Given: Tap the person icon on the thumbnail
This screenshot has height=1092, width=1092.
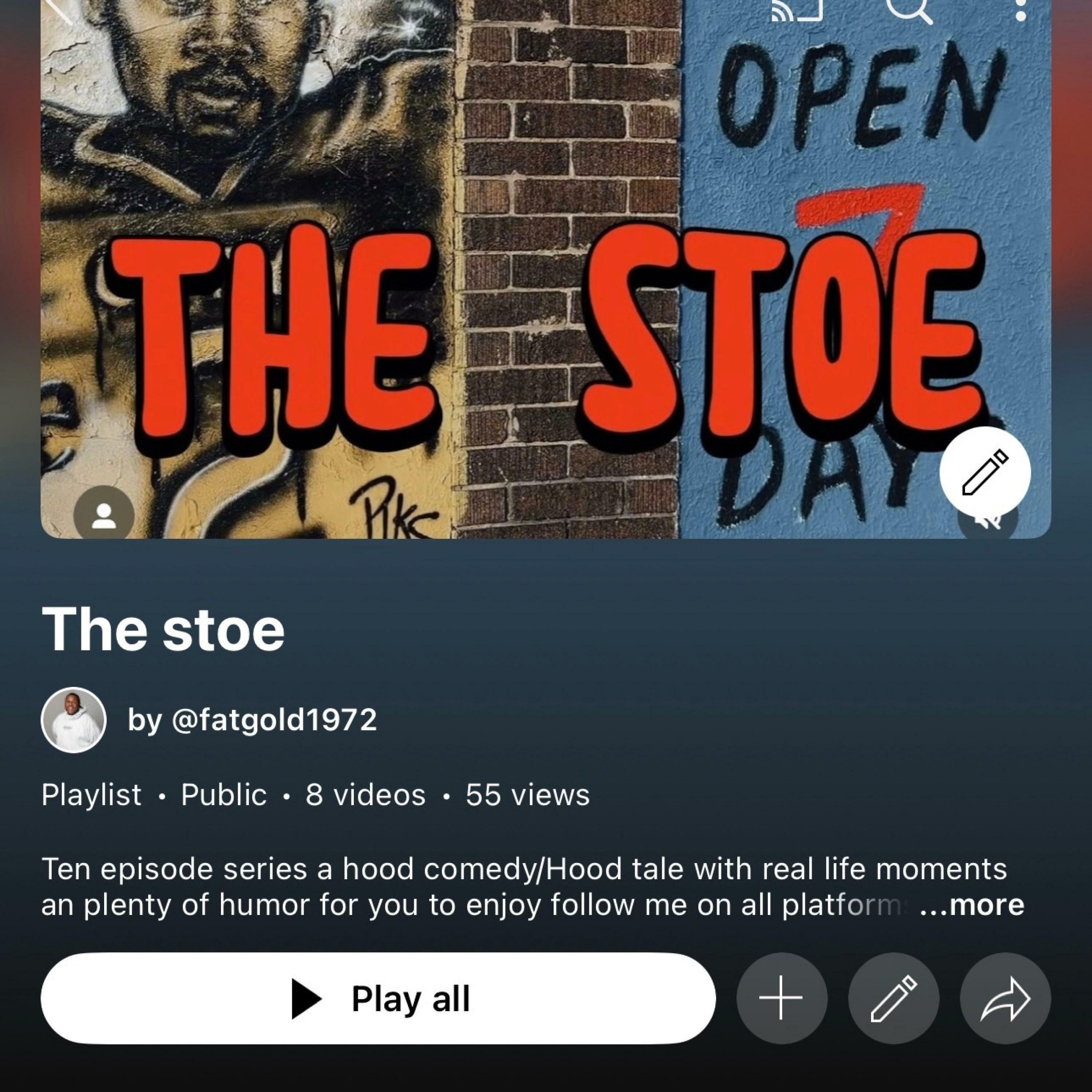Looking at the screenshot, I should tap(104, 513).
